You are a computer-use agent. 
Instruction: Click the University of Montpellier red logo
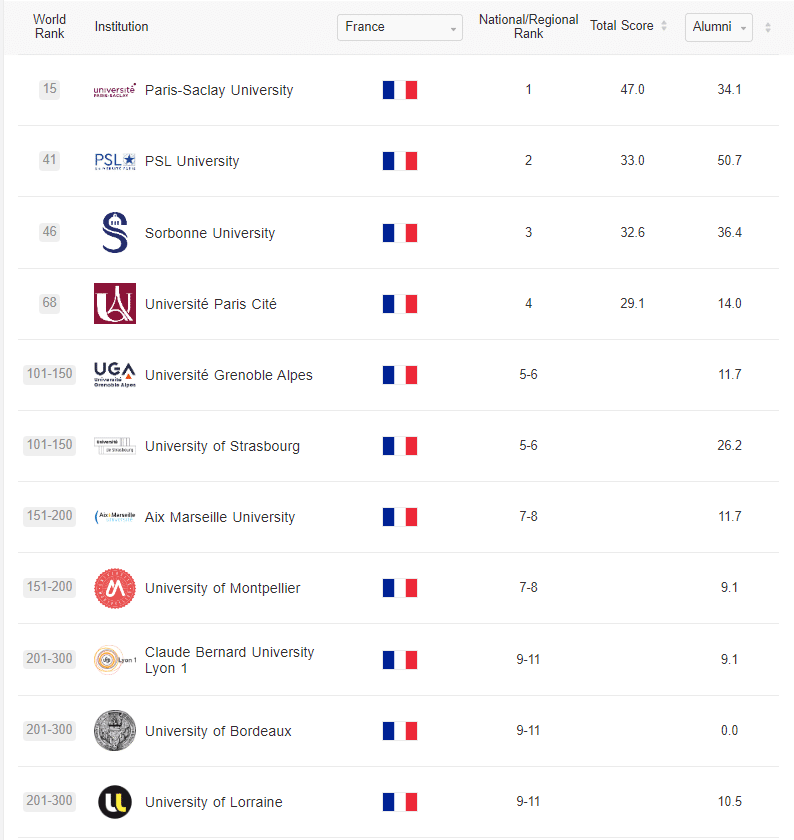tap(115, 588)
